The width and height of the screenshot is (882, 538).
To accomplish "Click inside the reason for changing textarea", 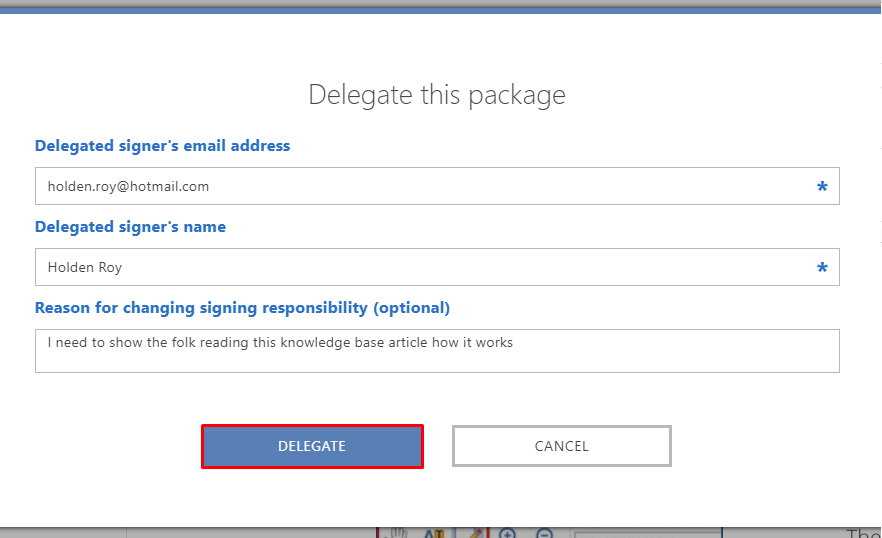I will click(437, 351).
